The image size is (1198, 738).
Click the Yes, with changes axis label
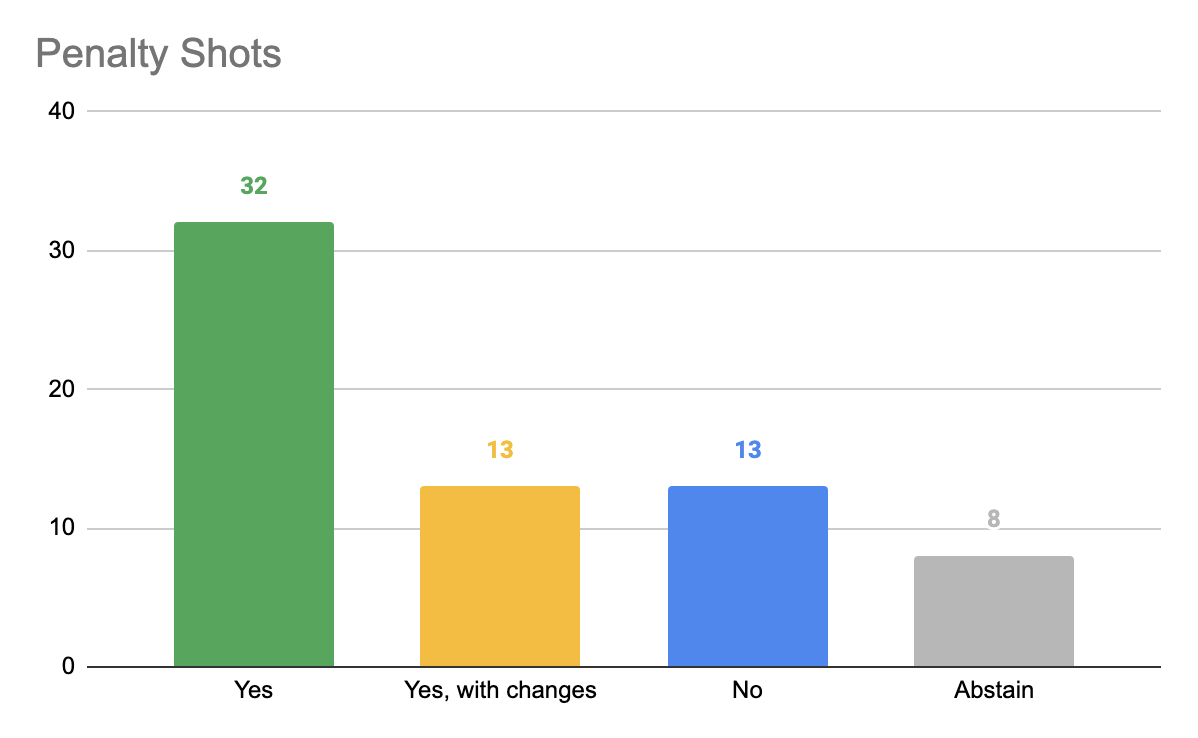500,691
